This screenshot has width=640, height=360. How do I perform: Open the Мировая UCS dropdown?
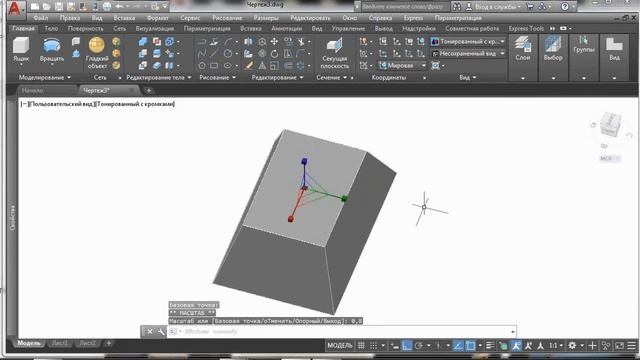[x=402, y=65]
